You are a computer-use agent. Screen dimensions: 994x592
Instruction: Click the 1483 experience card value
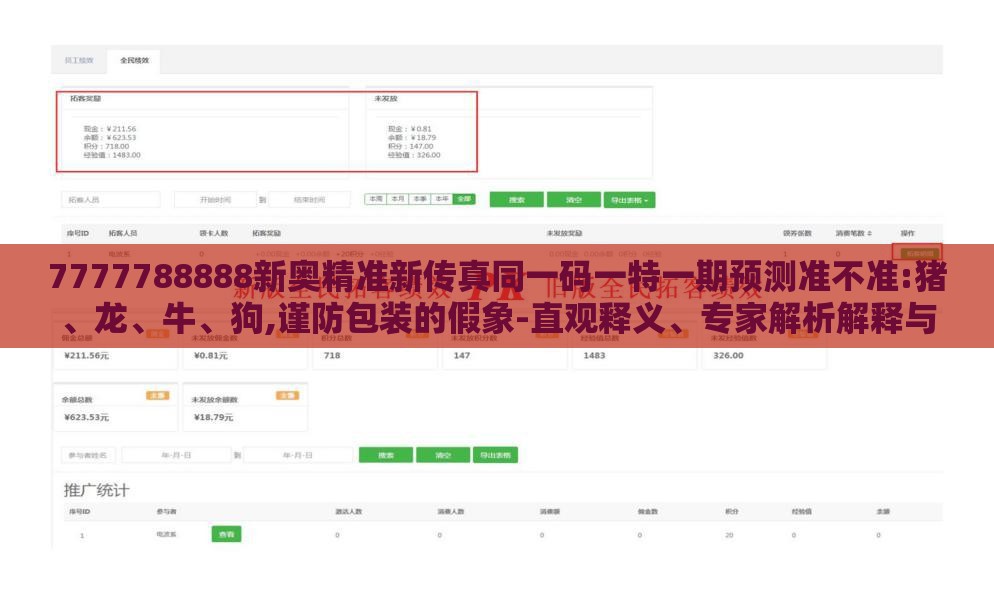tap(594, 356)
